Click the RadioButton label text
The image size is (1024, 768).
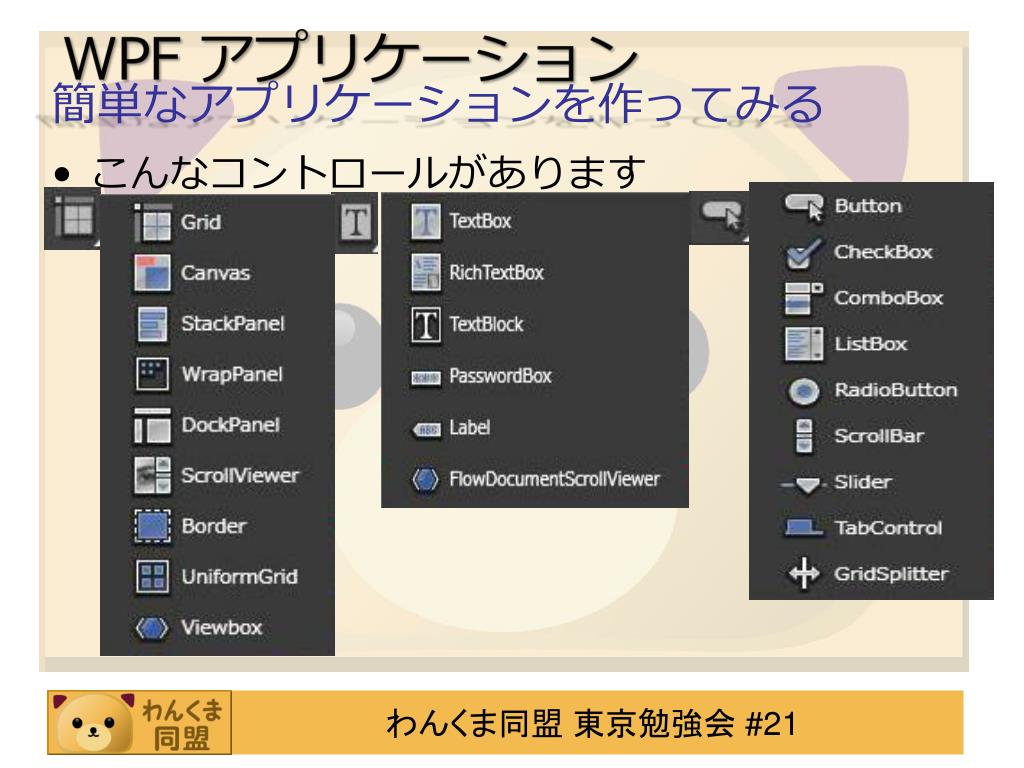[x=896, y=391]
